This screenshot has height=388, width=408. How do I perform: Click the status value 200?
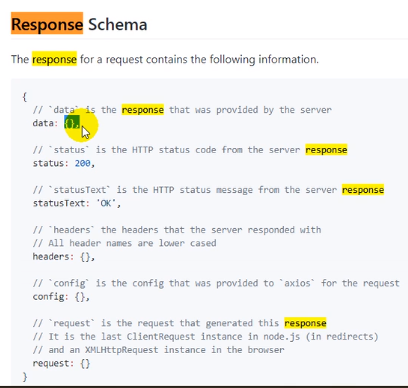tap(83, 163)
